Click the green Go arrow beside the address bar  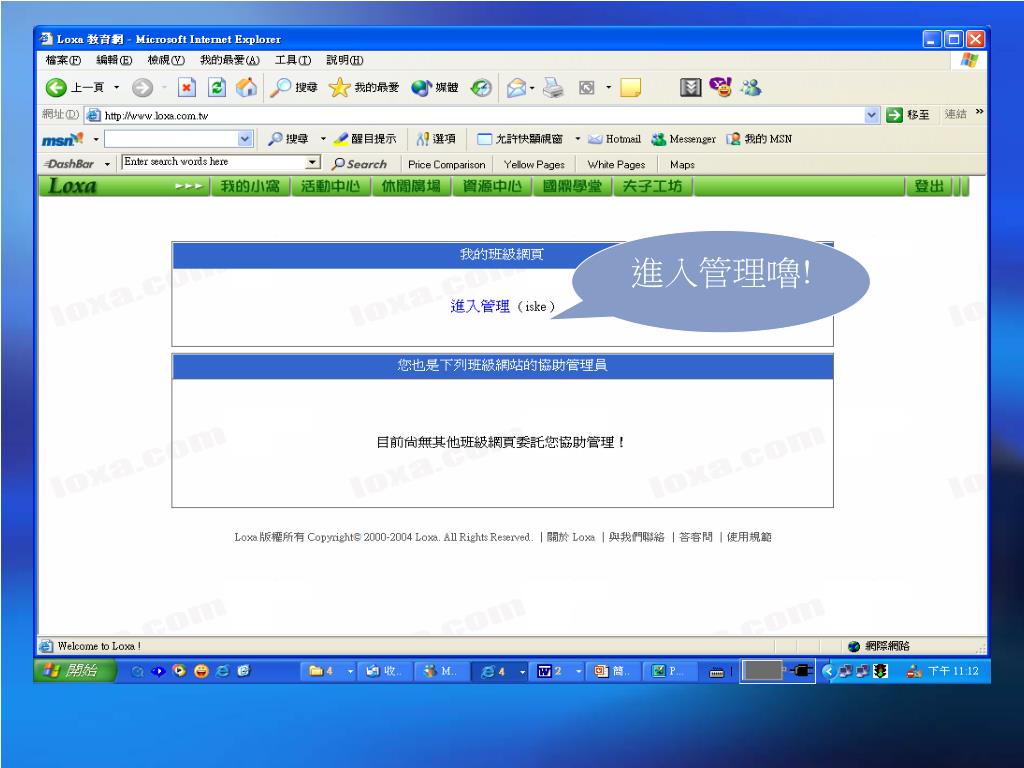click(x=894, y=116)
